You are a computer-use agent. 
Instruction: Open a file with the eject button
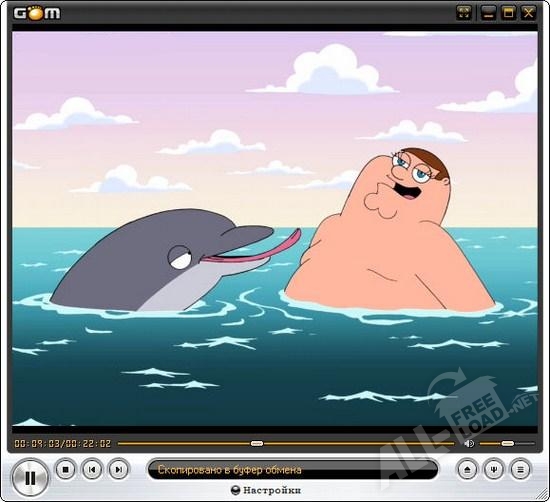[467, 469]
